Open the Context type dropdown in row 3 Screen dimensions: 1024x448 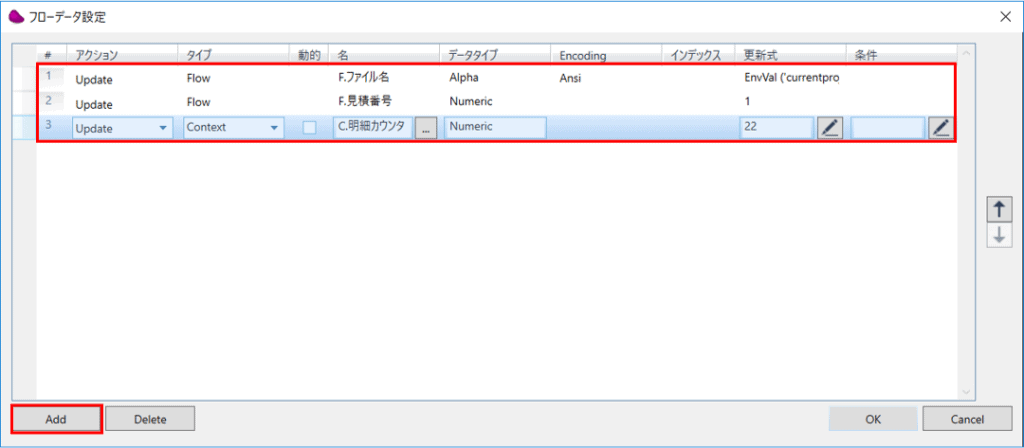click(x=273, y=128)
